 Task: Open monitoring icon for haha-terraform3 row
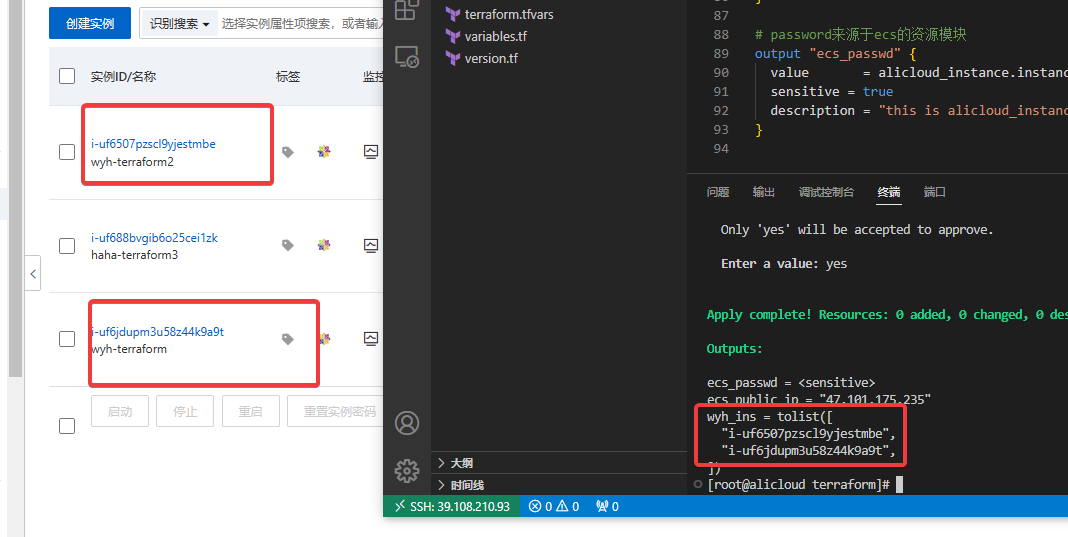(371, 245)
